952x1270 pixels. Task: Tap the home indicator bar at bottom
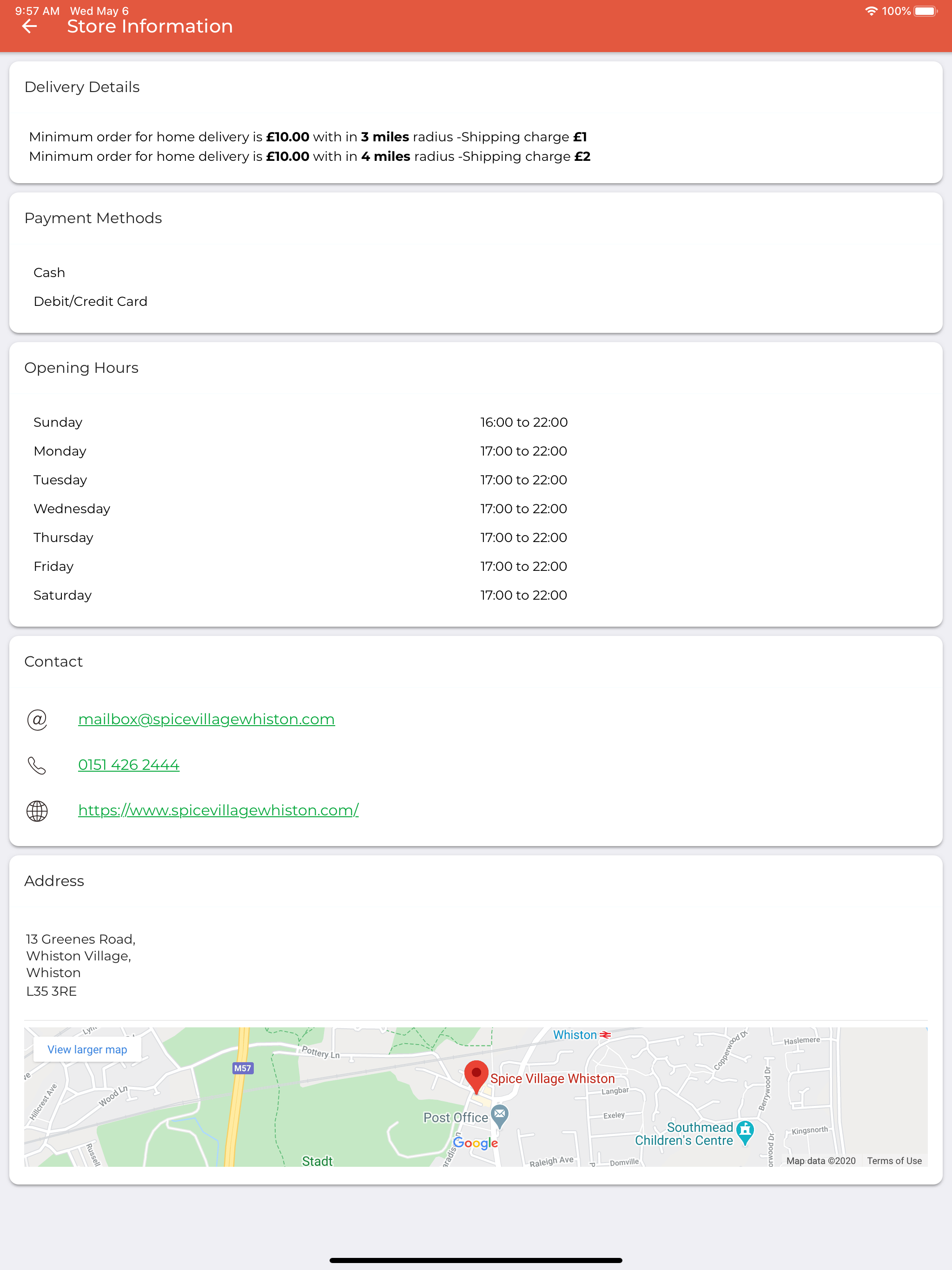coord(476,1260)
